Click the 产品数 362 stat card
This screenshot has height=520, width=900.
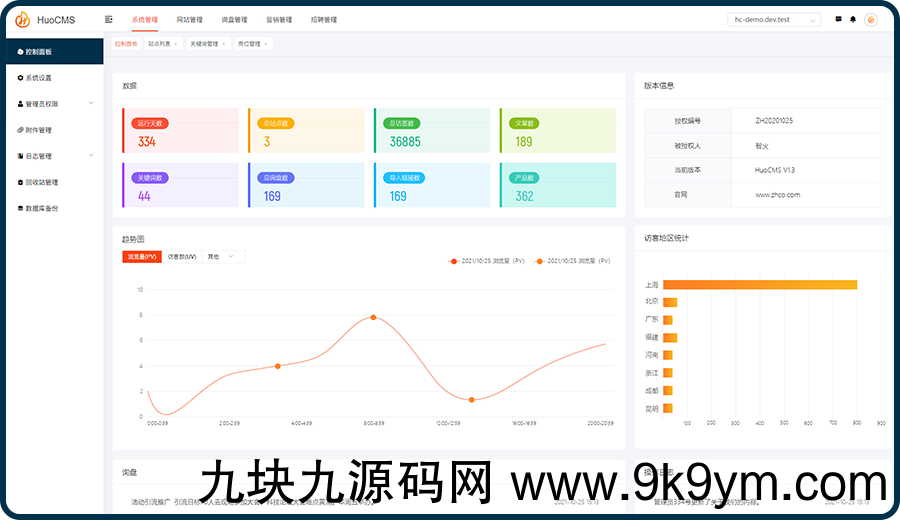(558, 185)
